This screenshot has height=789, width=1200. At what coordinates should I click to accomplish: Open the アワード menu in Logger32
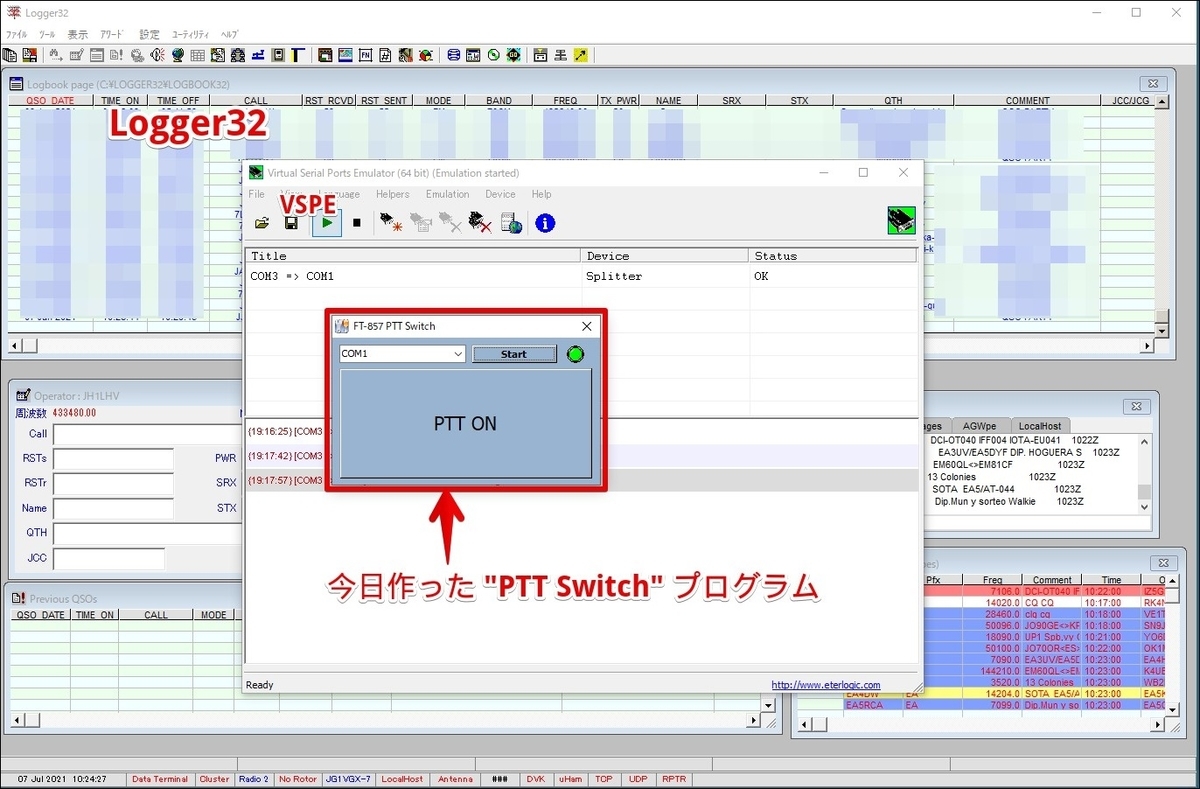point(111,34)
